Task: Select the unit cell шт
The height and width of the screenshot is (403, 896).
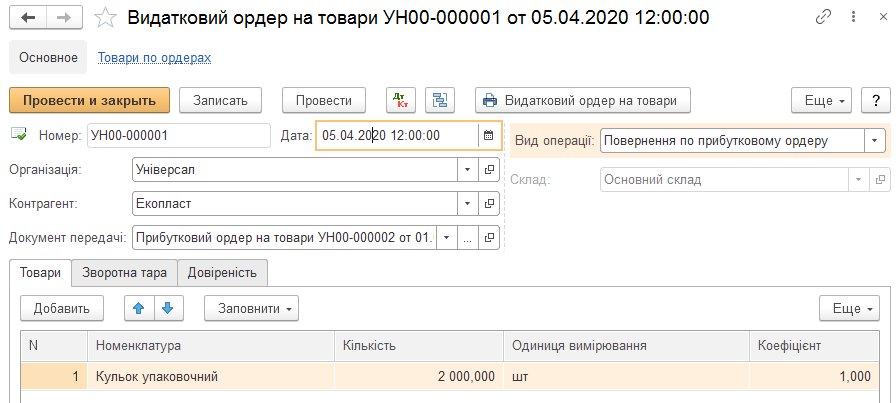Action: pyautogui.click(x=626, y=377)
